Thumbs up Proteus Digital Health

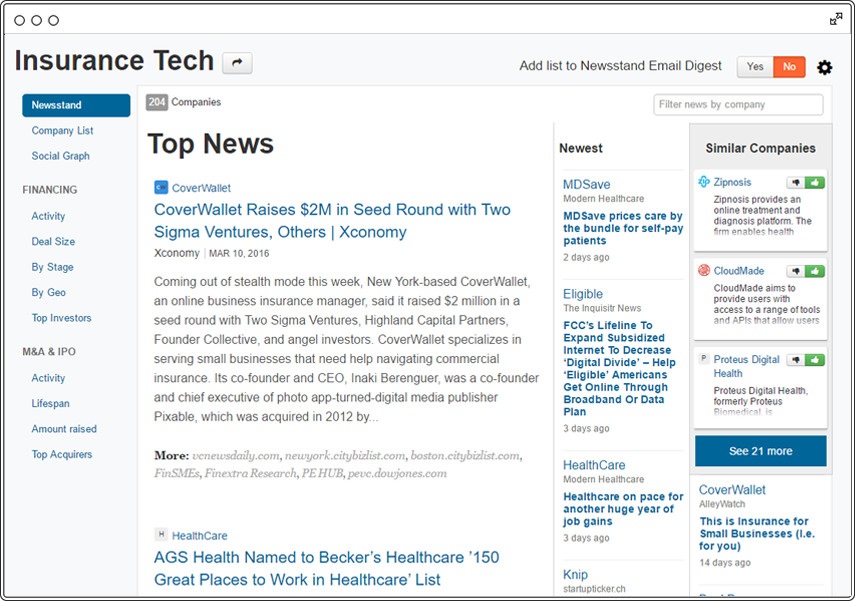point(815,359)
